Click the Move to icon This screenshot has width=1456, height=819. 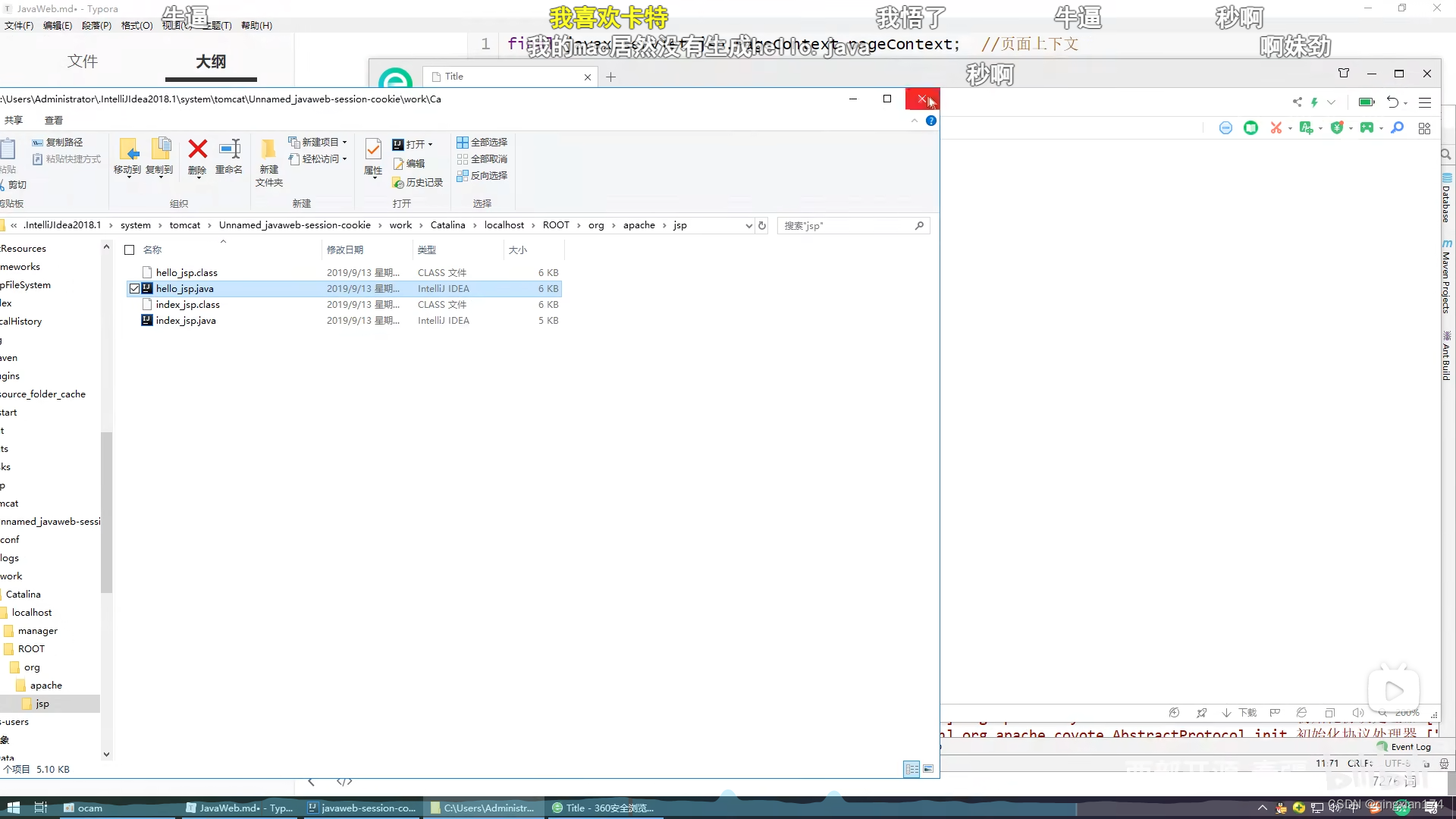127,150
